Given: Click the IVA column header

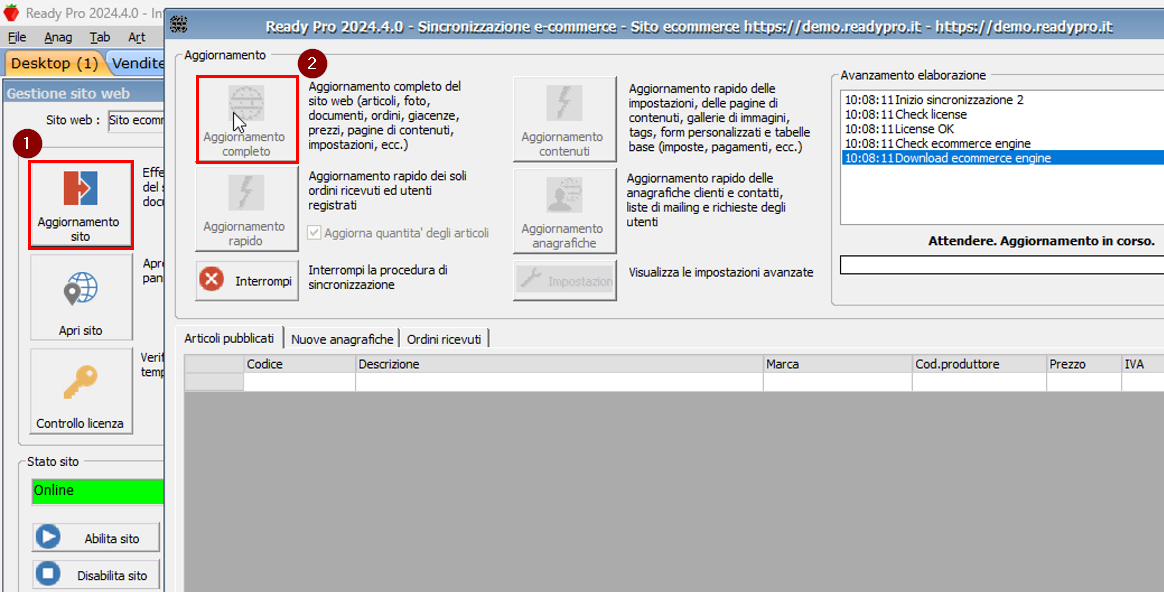Looking at the screenshot, I should tap(1143, 364).
